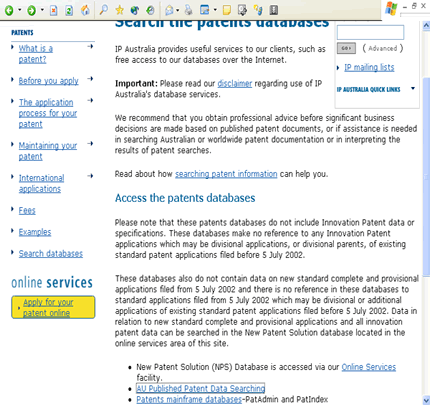The width and height of the screenshot is (430, 406).
Task: Open the Back button history dropdown arrow
Action: pyautogui.click(x=20, y=10)
